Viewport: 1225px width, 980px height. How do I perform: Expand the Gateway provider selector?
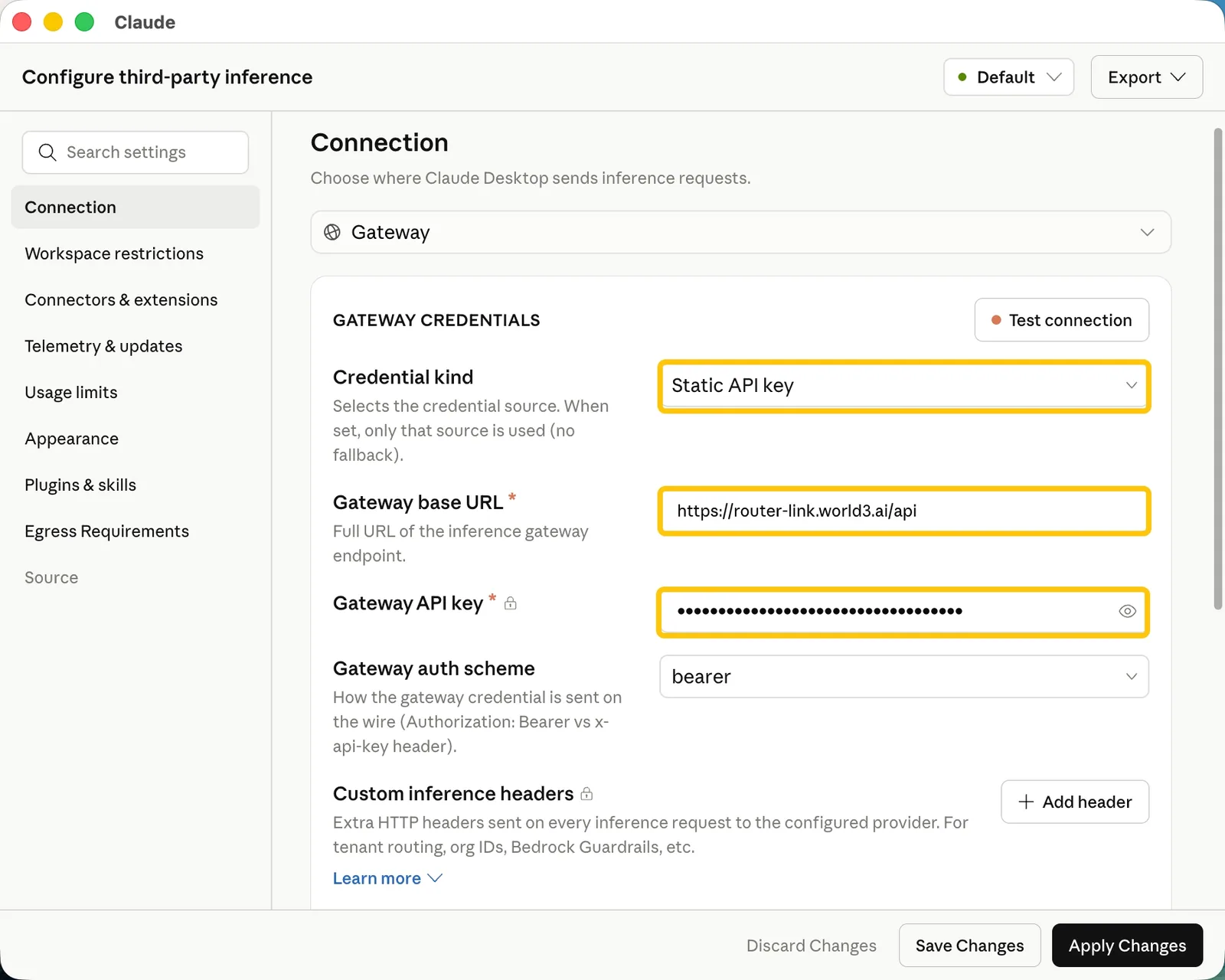tap(740, 232)
